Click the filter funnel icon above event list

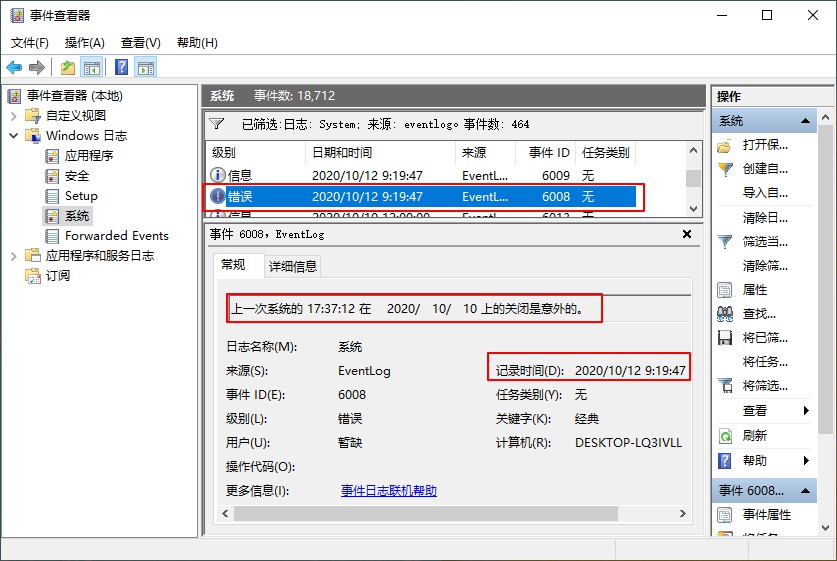[217, 124]
